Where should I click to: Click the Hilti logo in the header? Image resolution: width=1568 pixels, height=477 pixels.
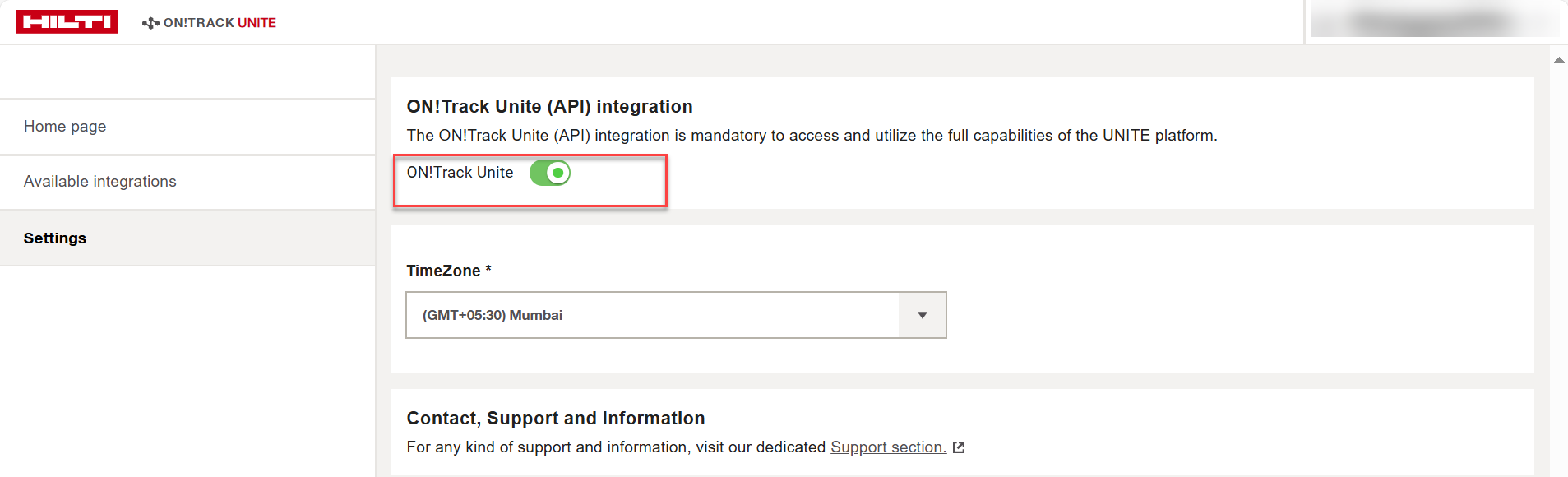(x=67, y=22)
